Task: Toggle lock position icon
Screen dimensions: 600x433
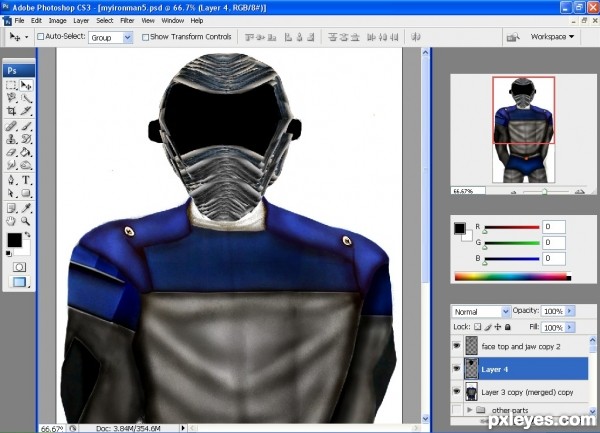Action: (x=498, y=327)
